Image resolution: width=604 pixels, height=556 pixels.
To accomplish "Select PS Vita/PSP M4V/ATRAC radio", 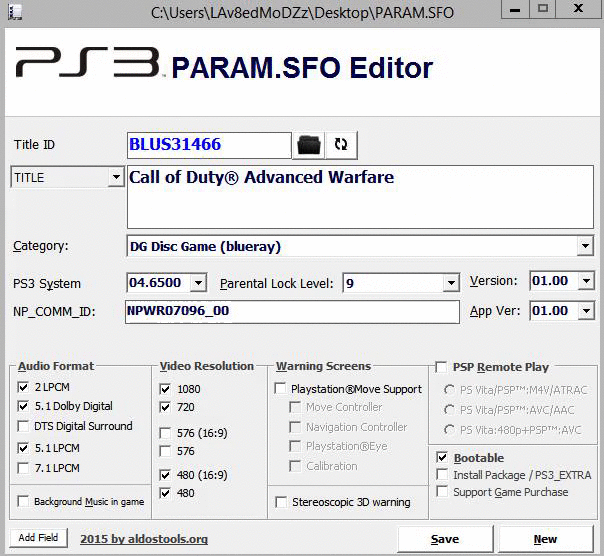I will pyautogui.click(x=449, y=390).
